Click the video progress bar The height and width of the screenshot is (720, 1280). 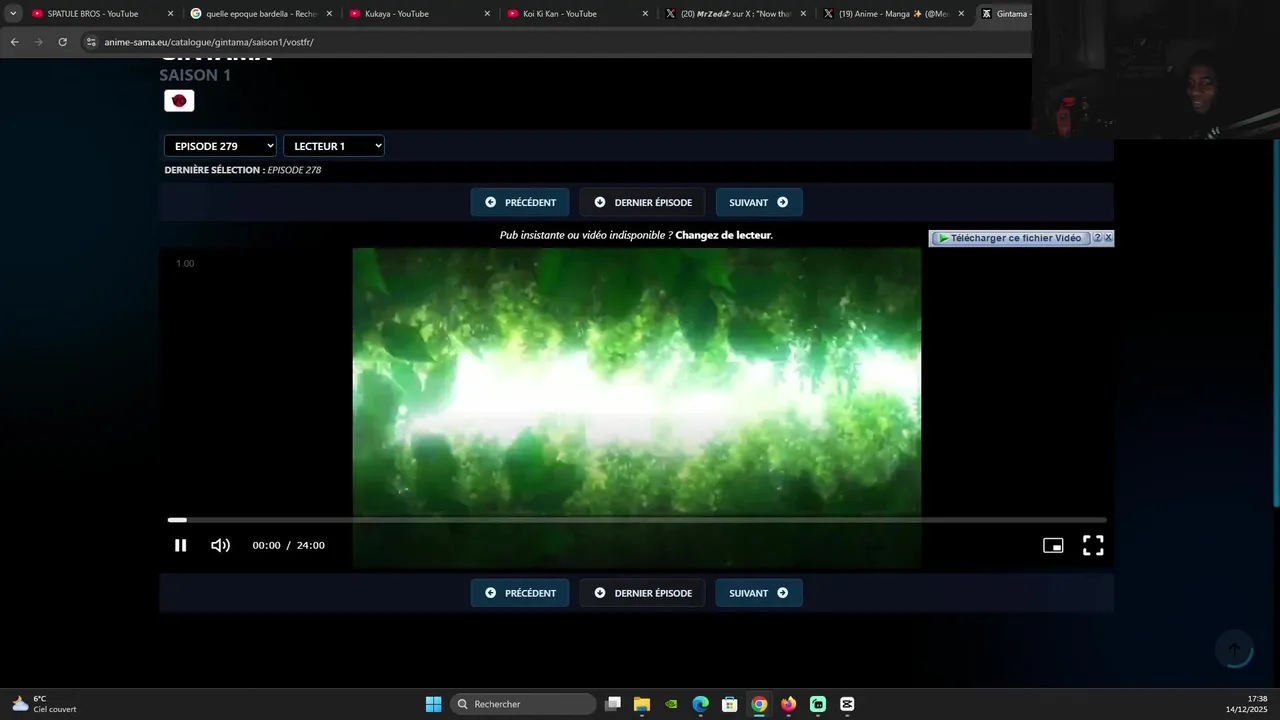pos(637,520)
